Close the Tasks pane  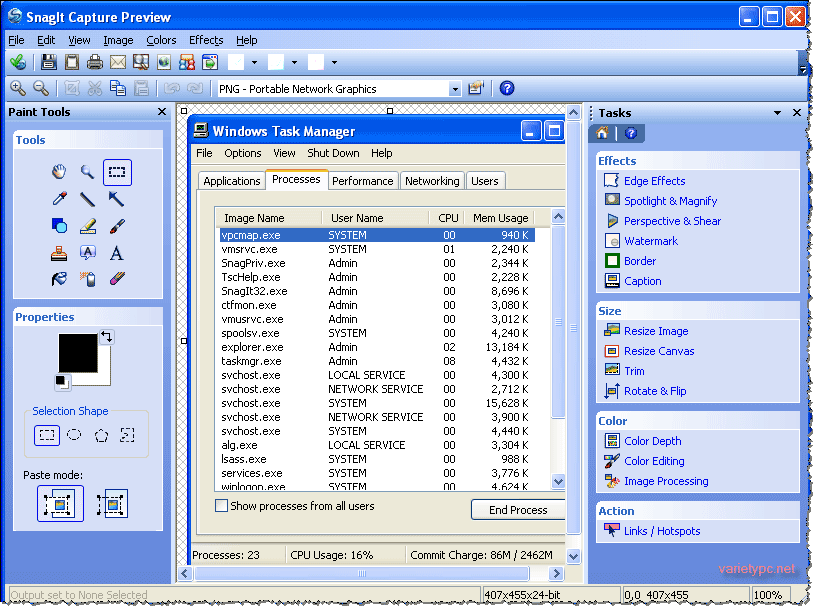click(x=797, y=112)
